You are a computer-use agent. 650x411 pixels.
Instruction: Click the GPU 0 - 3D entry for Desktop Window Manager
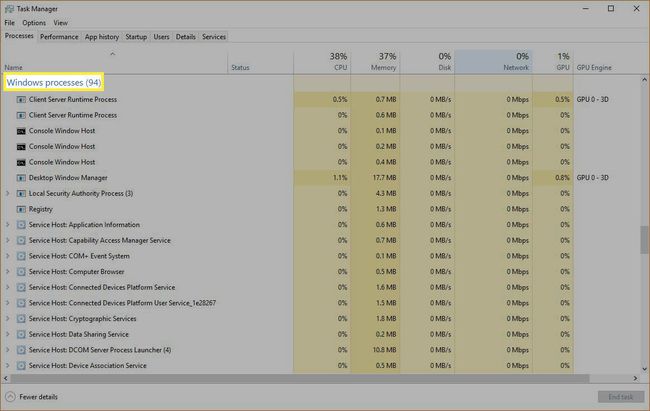592,178
